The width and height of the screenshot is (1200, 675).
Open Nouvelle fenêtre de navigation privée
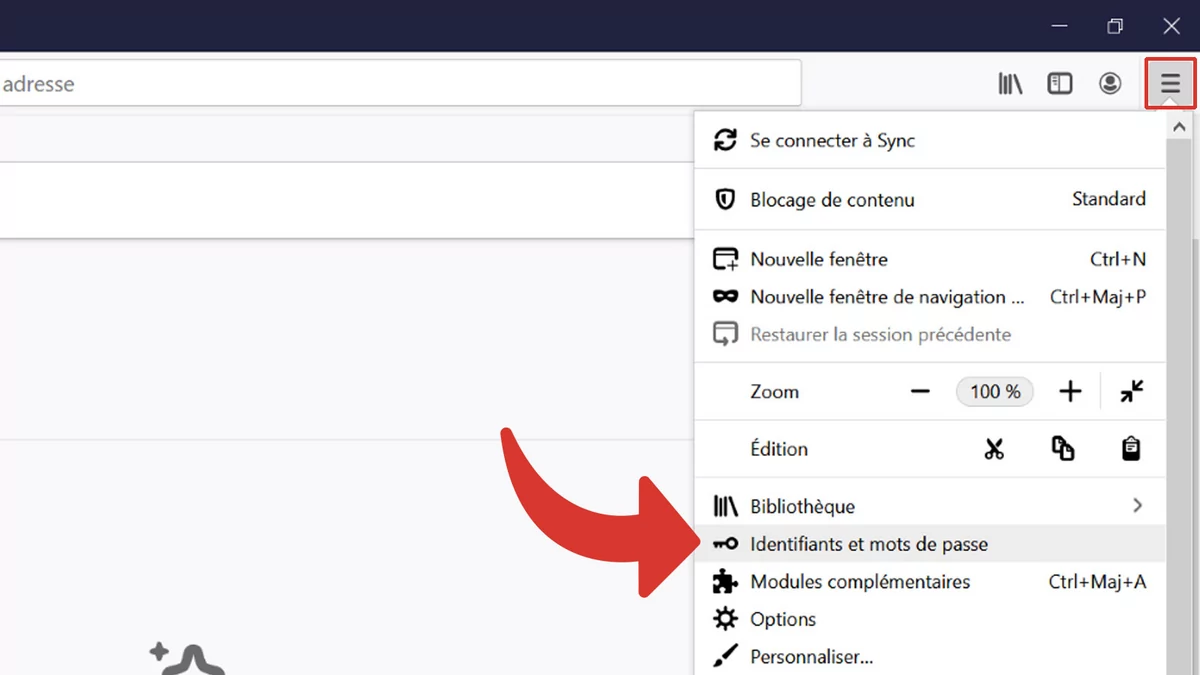[x=887, y=297]
